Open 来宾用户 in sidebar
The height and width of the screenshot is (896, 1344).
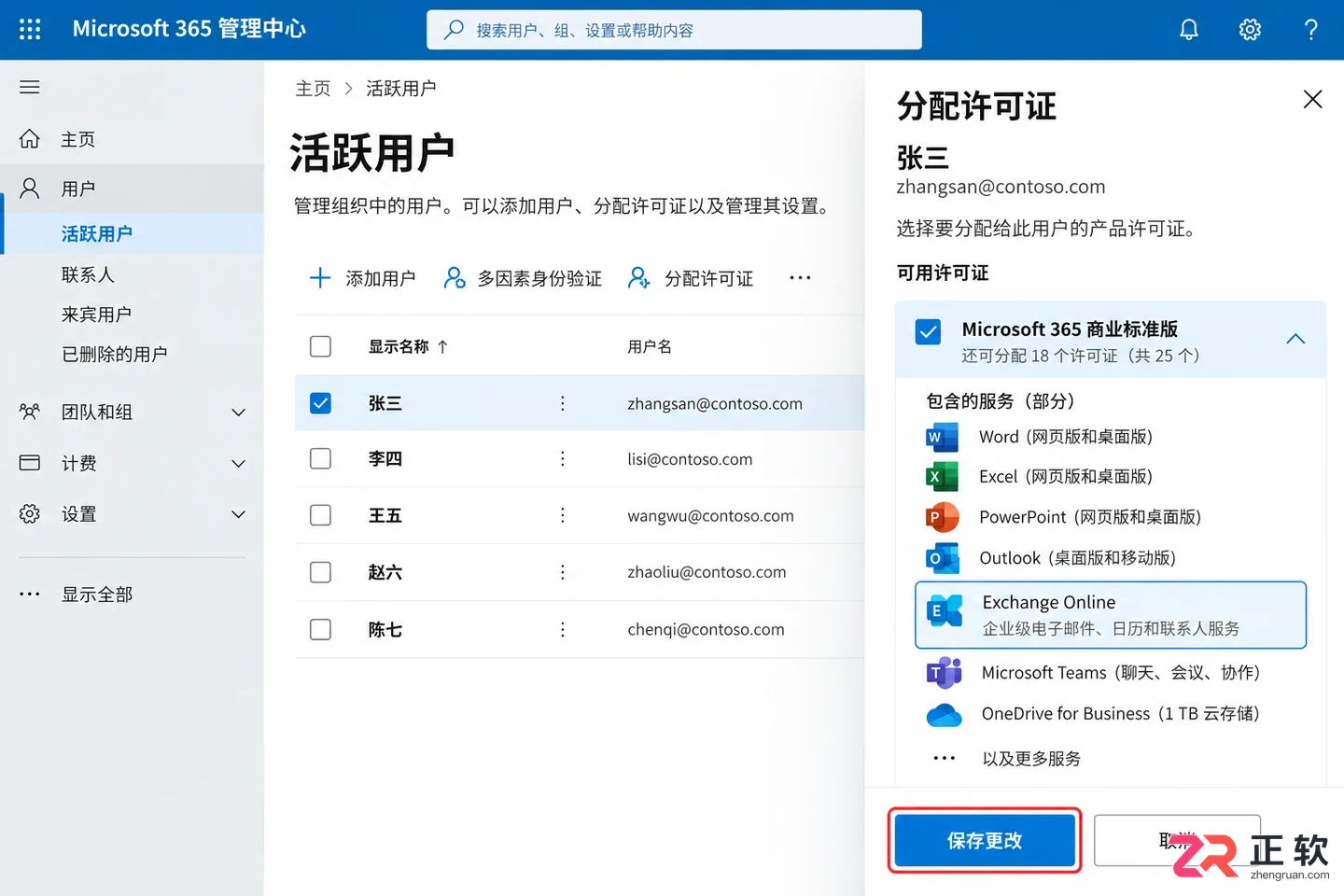96,315
